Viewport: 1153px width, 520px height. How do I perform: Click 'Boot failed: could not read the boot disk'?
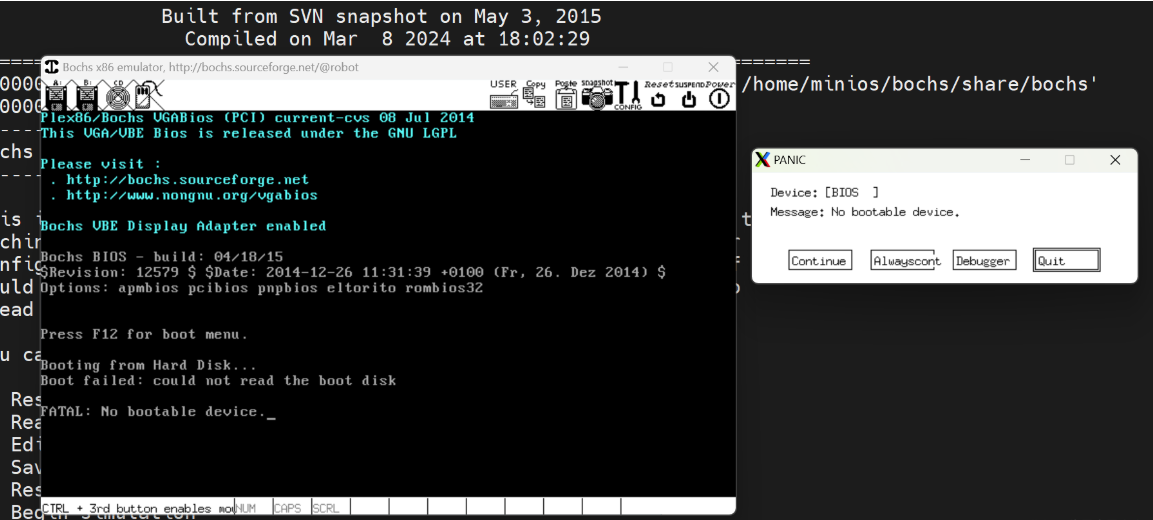(x=218, y=380)
